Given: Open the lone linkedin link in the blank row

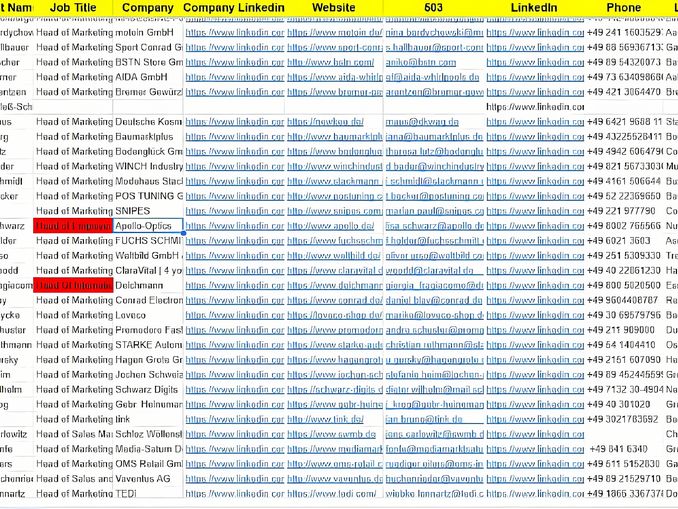Looking at the screenshot, I should pos(535,107).
